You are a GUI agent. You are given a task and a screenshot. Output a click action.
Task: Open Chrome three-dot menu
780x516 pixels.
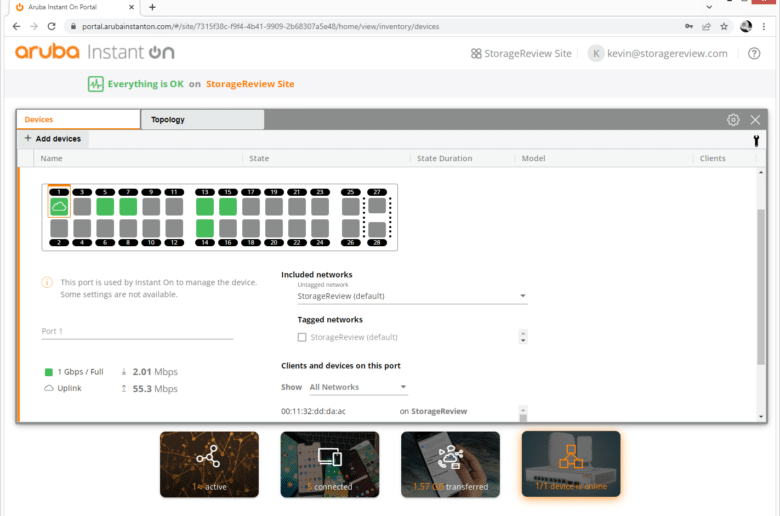point(764,26)
